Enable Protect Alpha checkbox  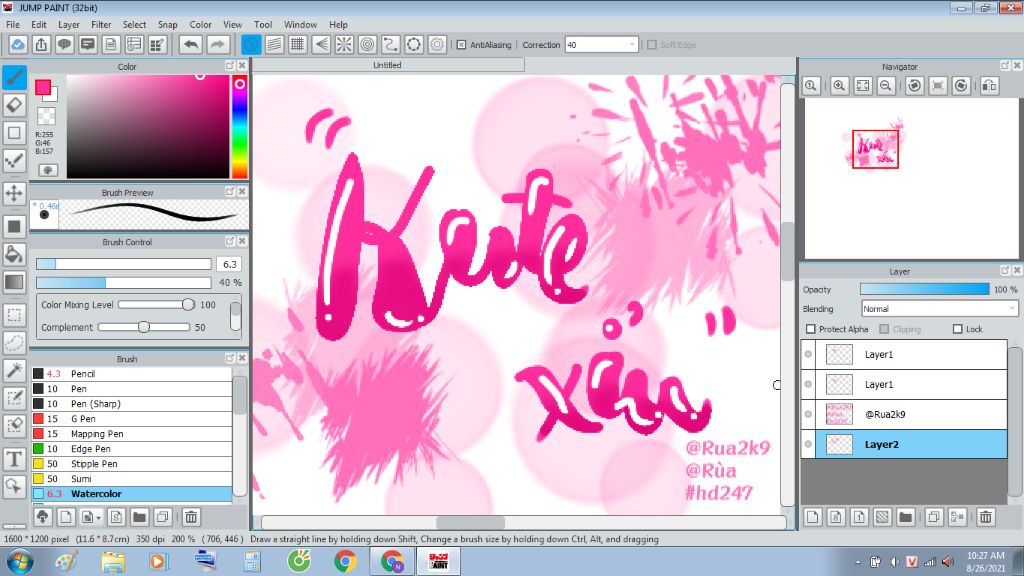811,329
